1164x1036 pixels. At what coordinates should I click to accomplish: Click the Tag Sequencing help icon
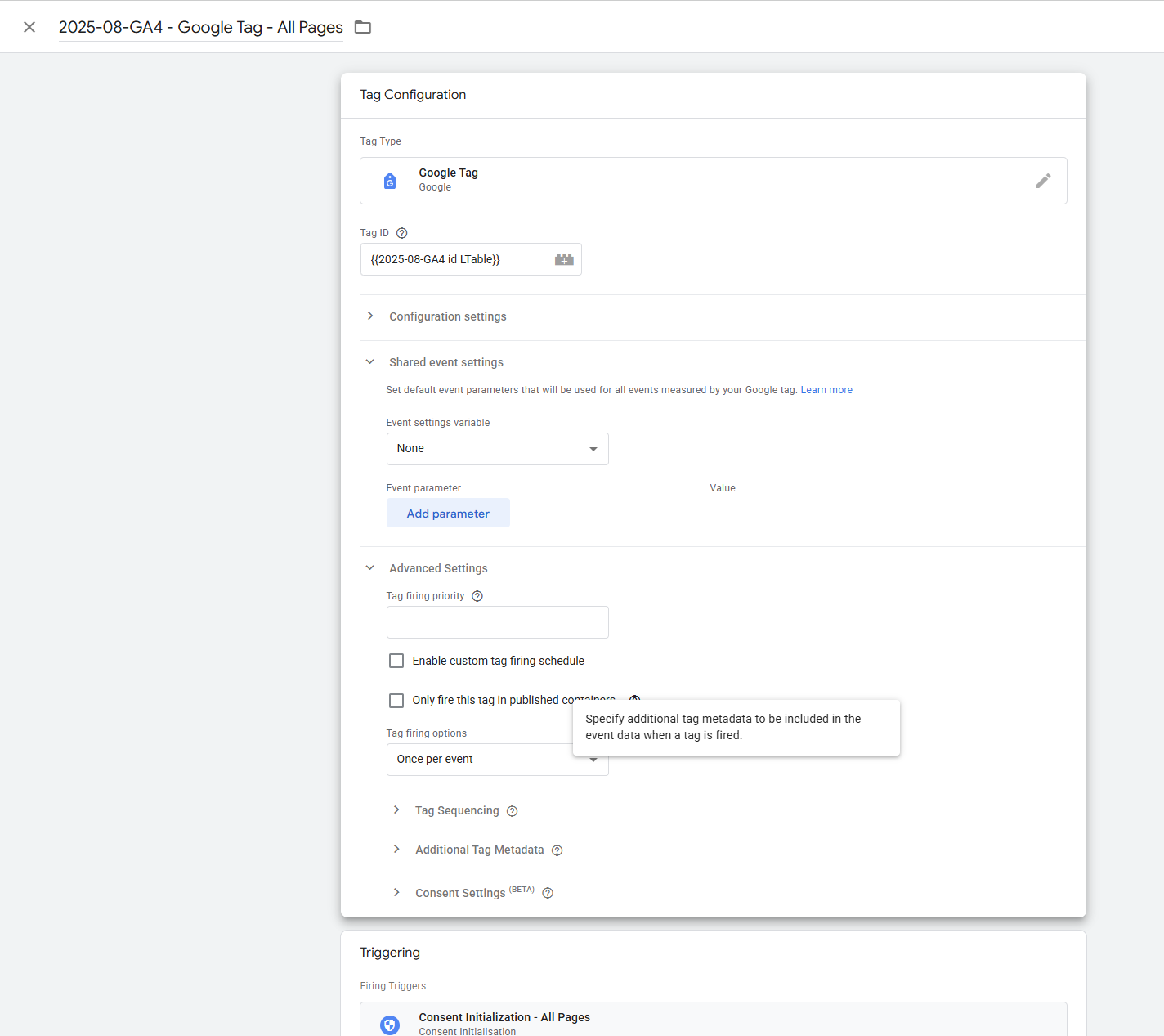(513, 811)
